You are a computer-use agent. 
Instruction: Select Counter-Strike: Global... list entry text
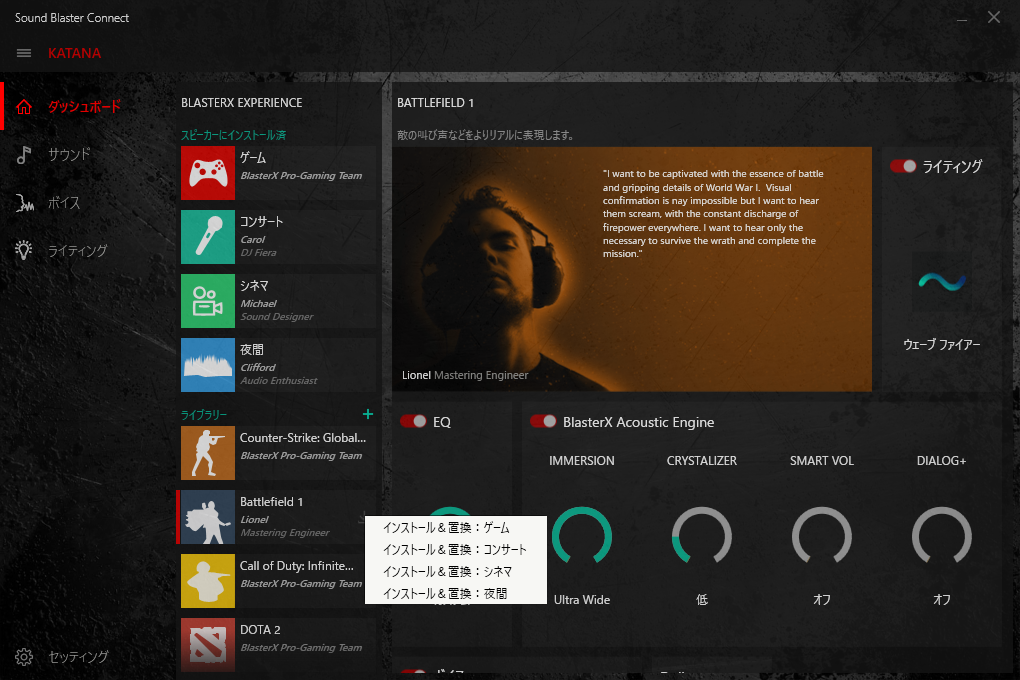[x=302, y=438]
